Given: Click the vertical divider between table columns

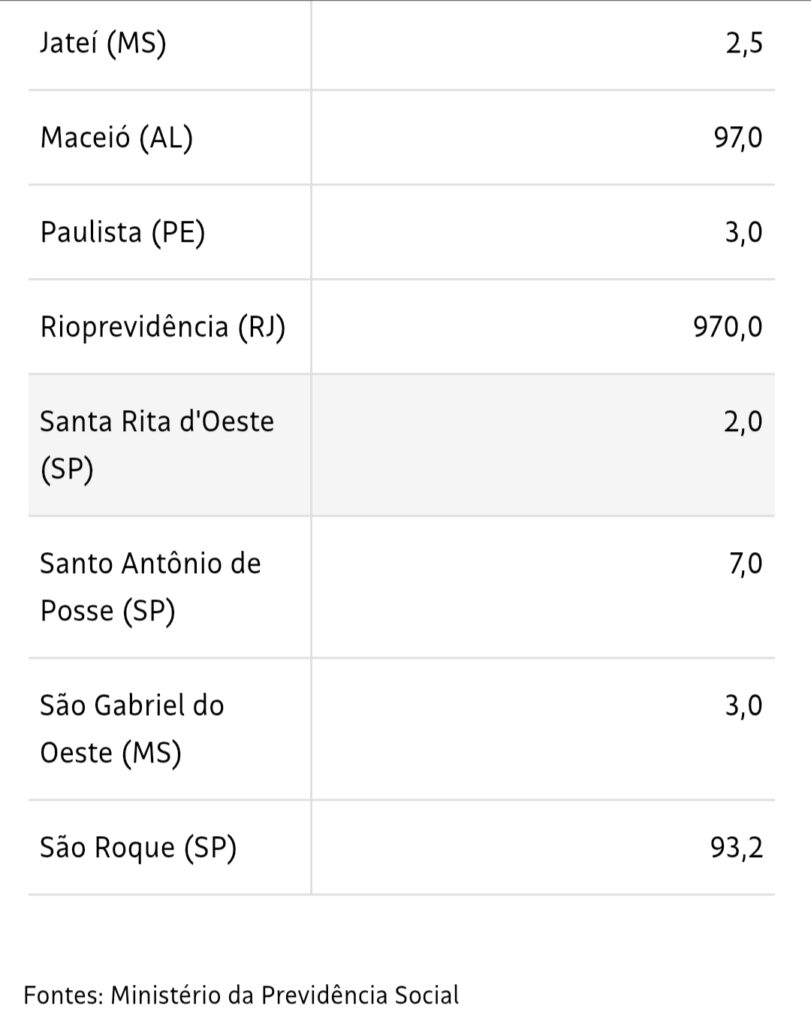Looking at the screenshot, I should (x=311, y=470).
